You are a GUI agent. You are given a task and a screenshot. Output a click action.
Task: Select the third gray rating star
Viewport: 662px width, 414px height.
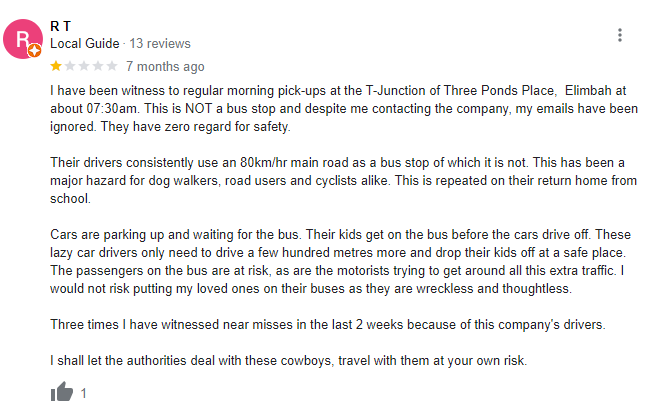[x=84, y=66]
